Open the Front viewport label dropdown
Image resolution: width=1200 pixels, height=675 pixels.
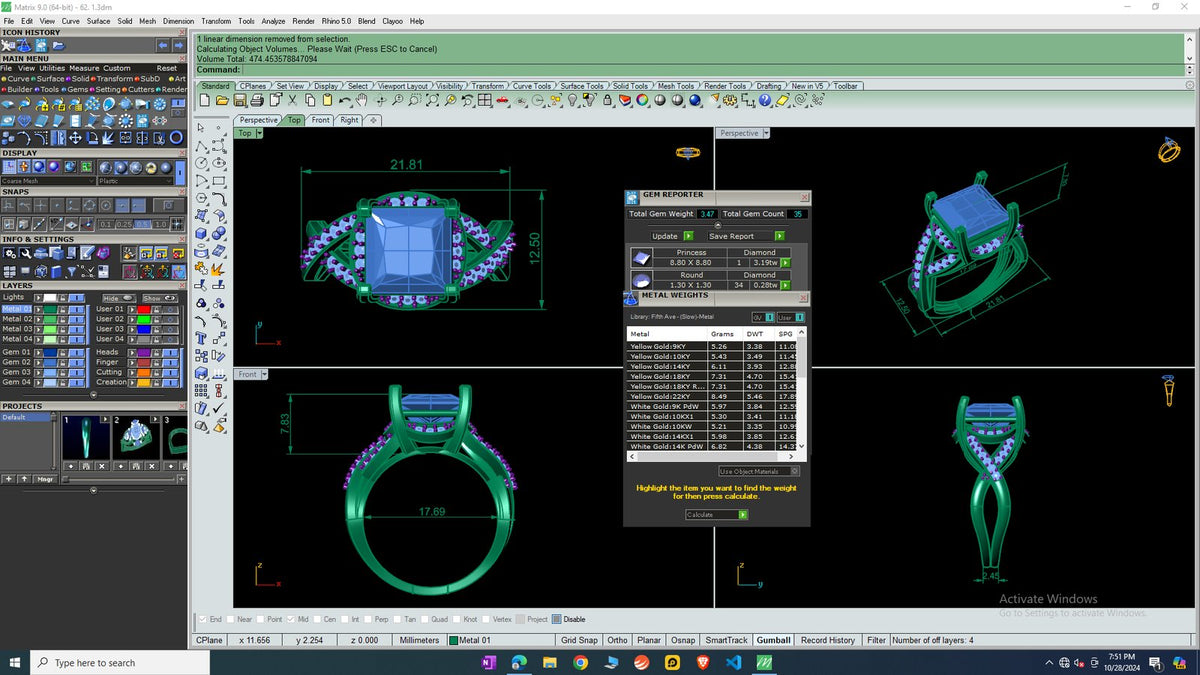[265, 374]
